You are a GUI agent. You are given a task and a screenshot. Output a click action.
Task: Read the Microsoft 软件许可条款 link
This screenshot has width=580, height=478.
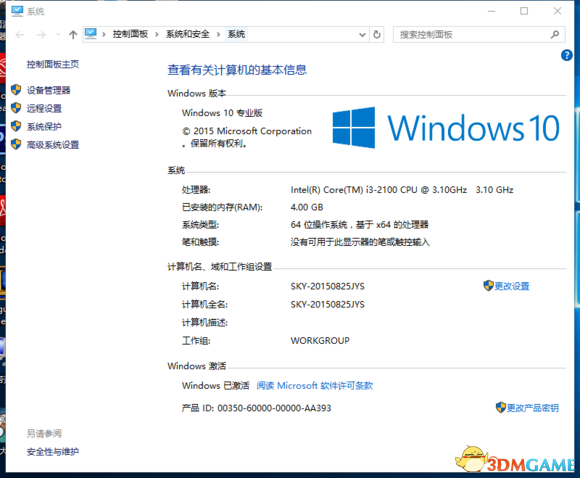pyautogui.click(x=314, y=386)
